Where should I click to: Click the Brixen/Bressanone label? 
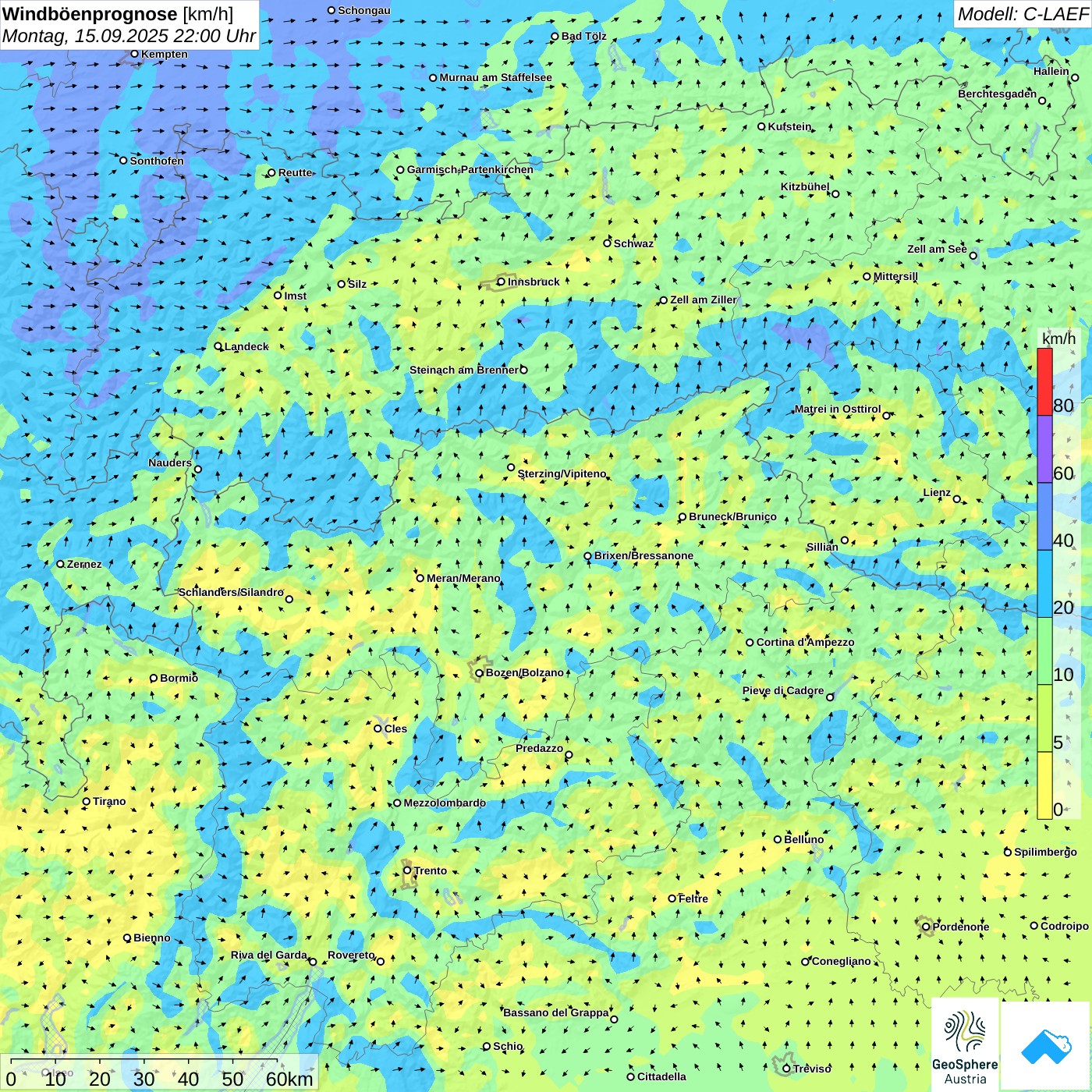(x=643, y=555)
